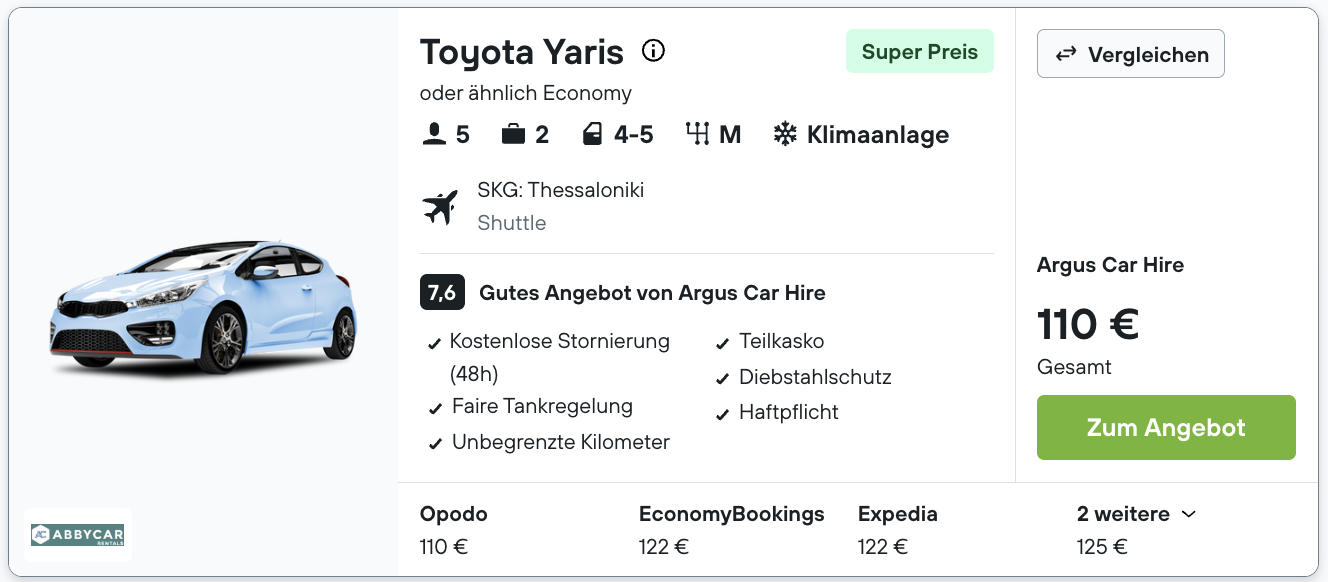Screen dimensions: 1328x582
Task: Click the snowflake Klimaanlage icon
Action: pyautogui.click(x=785, y=134)
